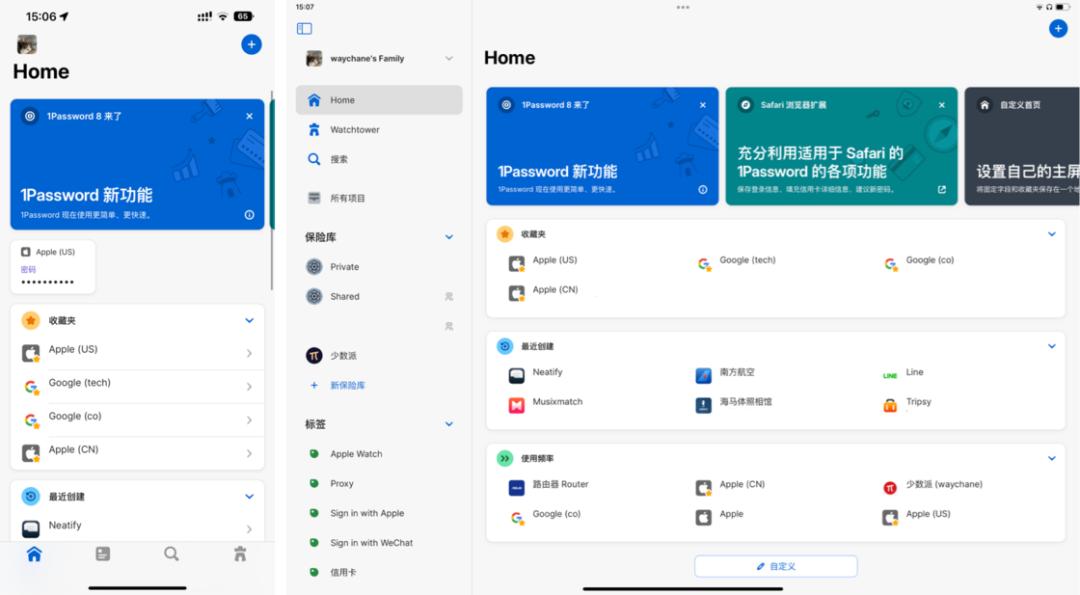
Task: Open Watchtower in the iPad sidebar
Action: (x=379, y=129)
